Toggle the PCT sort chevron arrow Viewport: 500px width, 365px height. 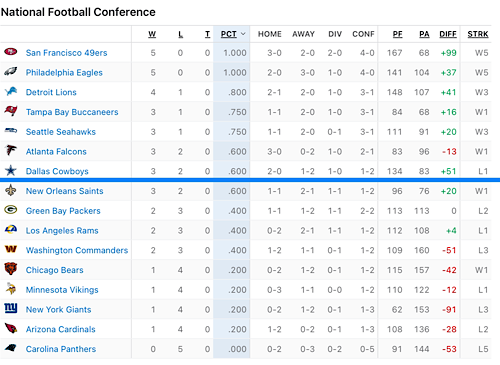pyautogui.click(x=243, y=34)
